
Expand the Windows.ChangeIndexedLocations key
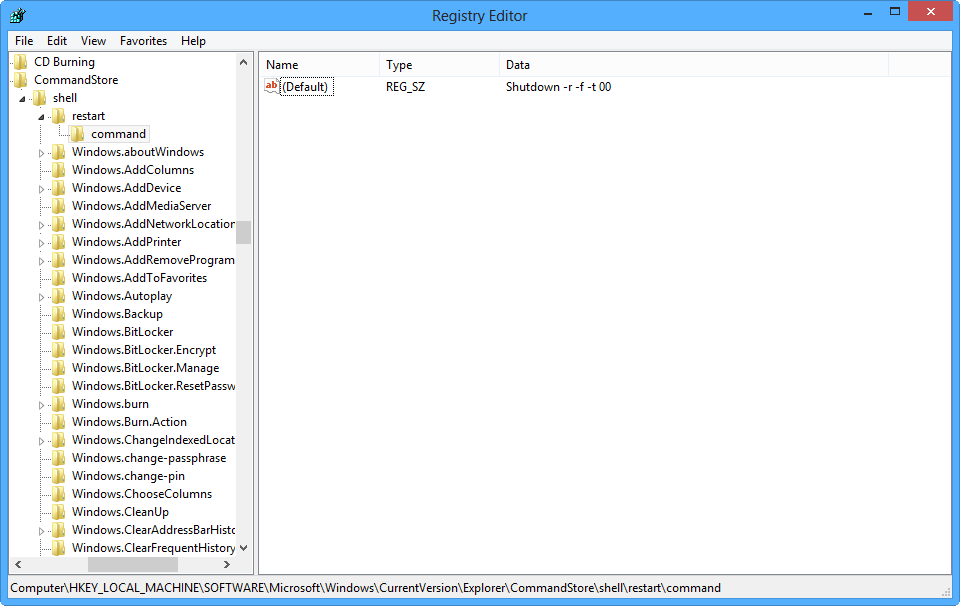[41, 441]
